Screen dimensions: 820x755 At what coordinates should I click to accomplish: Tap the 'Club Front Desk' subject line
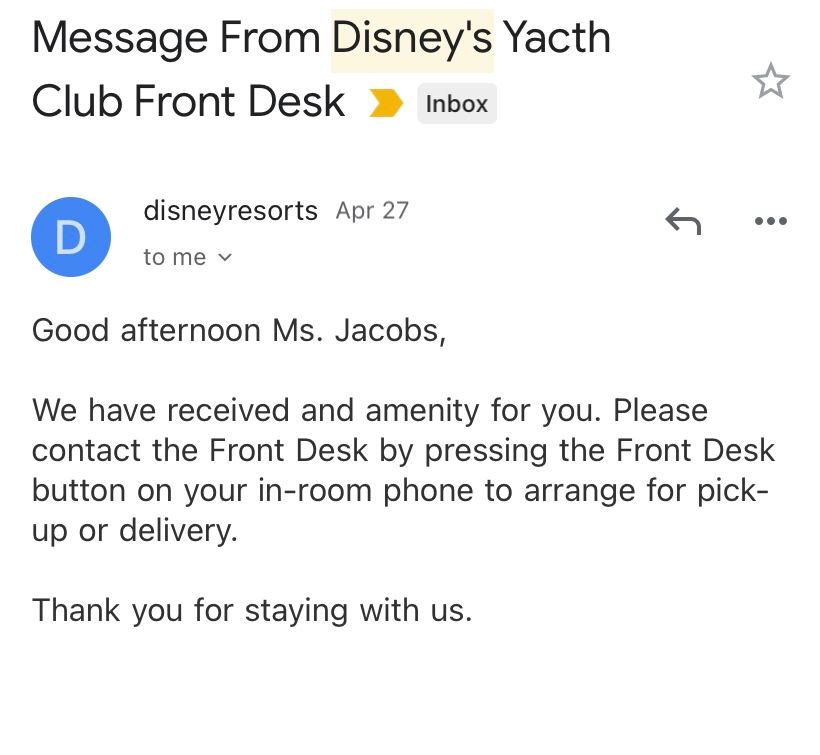coord(188,101)
